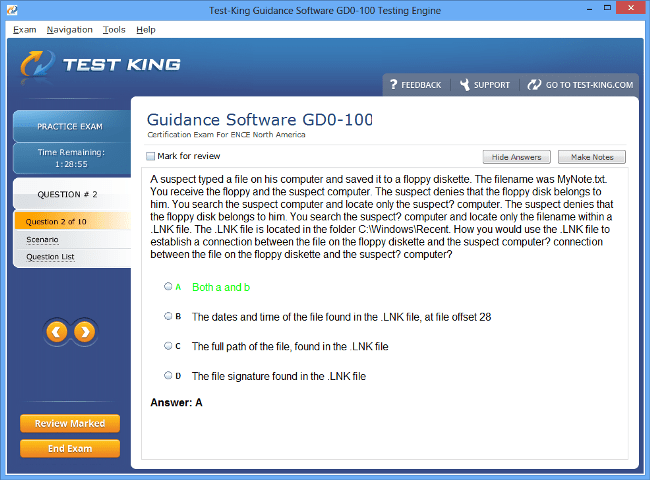Click the SUPPORT label text

(492, 85)
